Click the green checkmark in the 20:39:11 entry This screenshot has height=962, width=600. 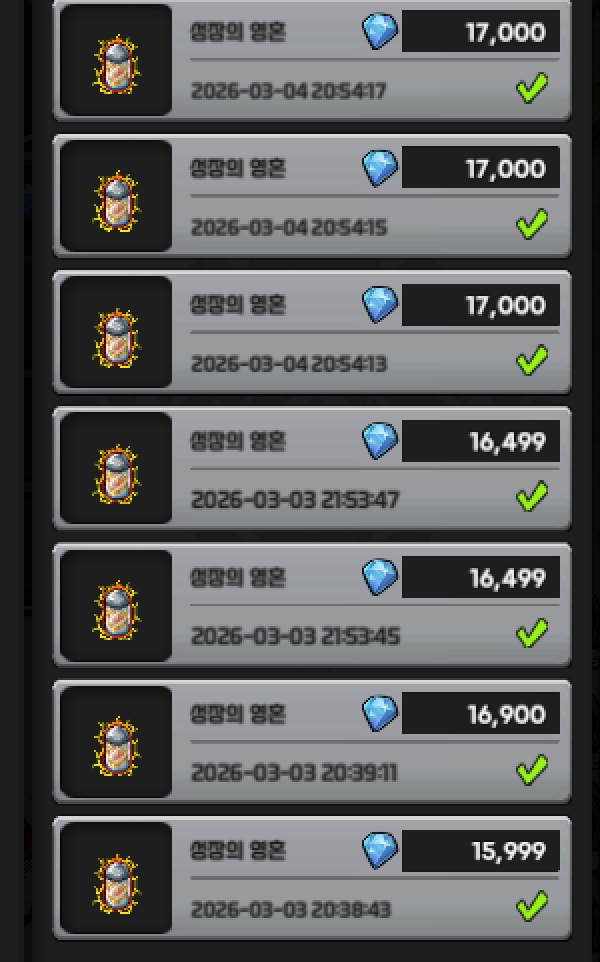pyautogui.click(x=532, y=769)
